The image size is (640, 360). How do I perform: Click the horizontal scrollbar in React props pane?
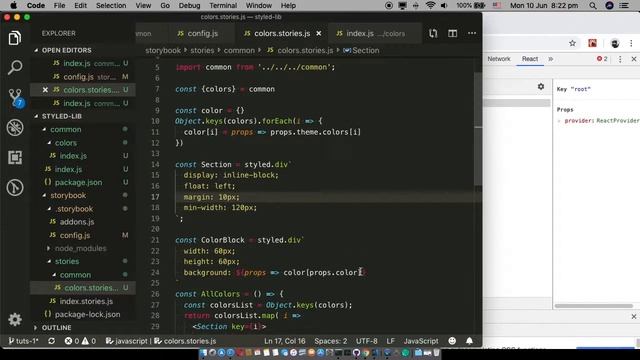click(x=593, y=306)
